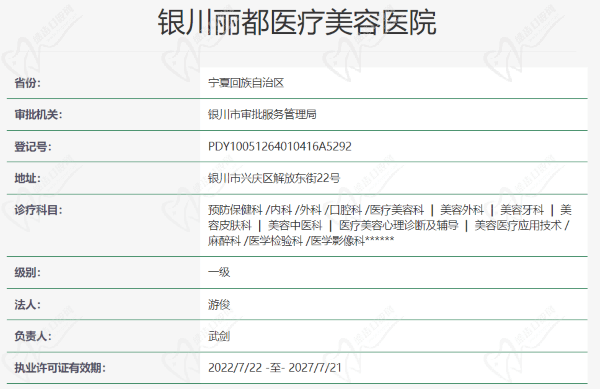Screen dimensions: 600x389
Task: Click 美容牙科 in department list
Action: 522,210
